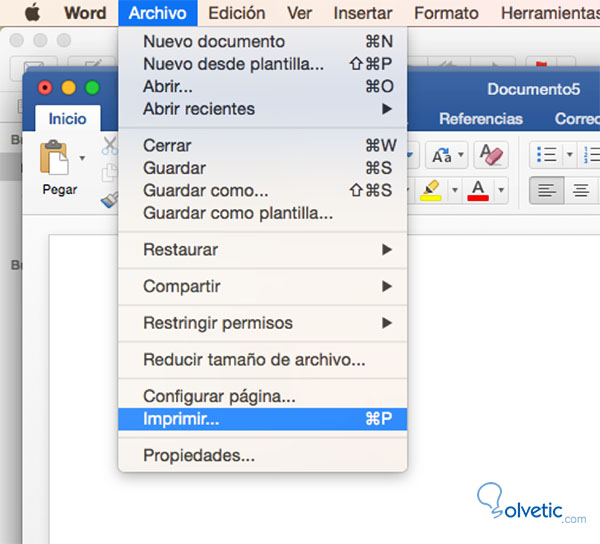
Task: Open the Edición menu
Action: [x=236, y=13]
